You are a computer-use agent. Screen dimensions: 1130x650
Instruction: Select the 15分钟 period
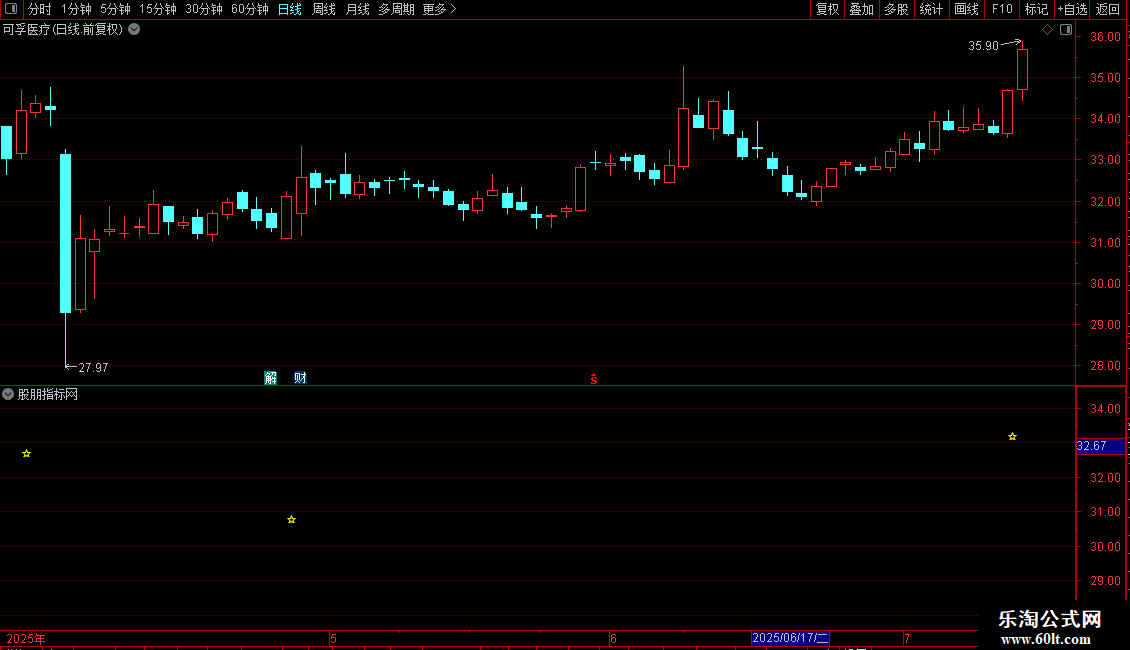(158, 9)
